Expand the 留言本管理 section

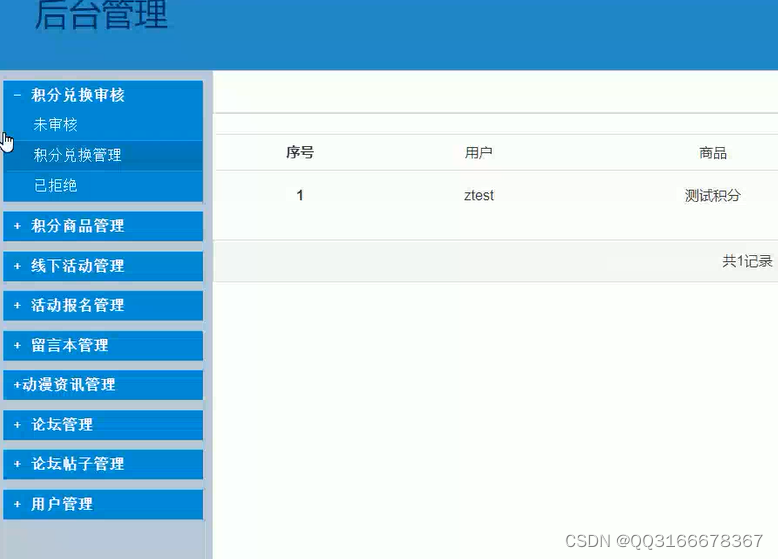coord(103,345)
